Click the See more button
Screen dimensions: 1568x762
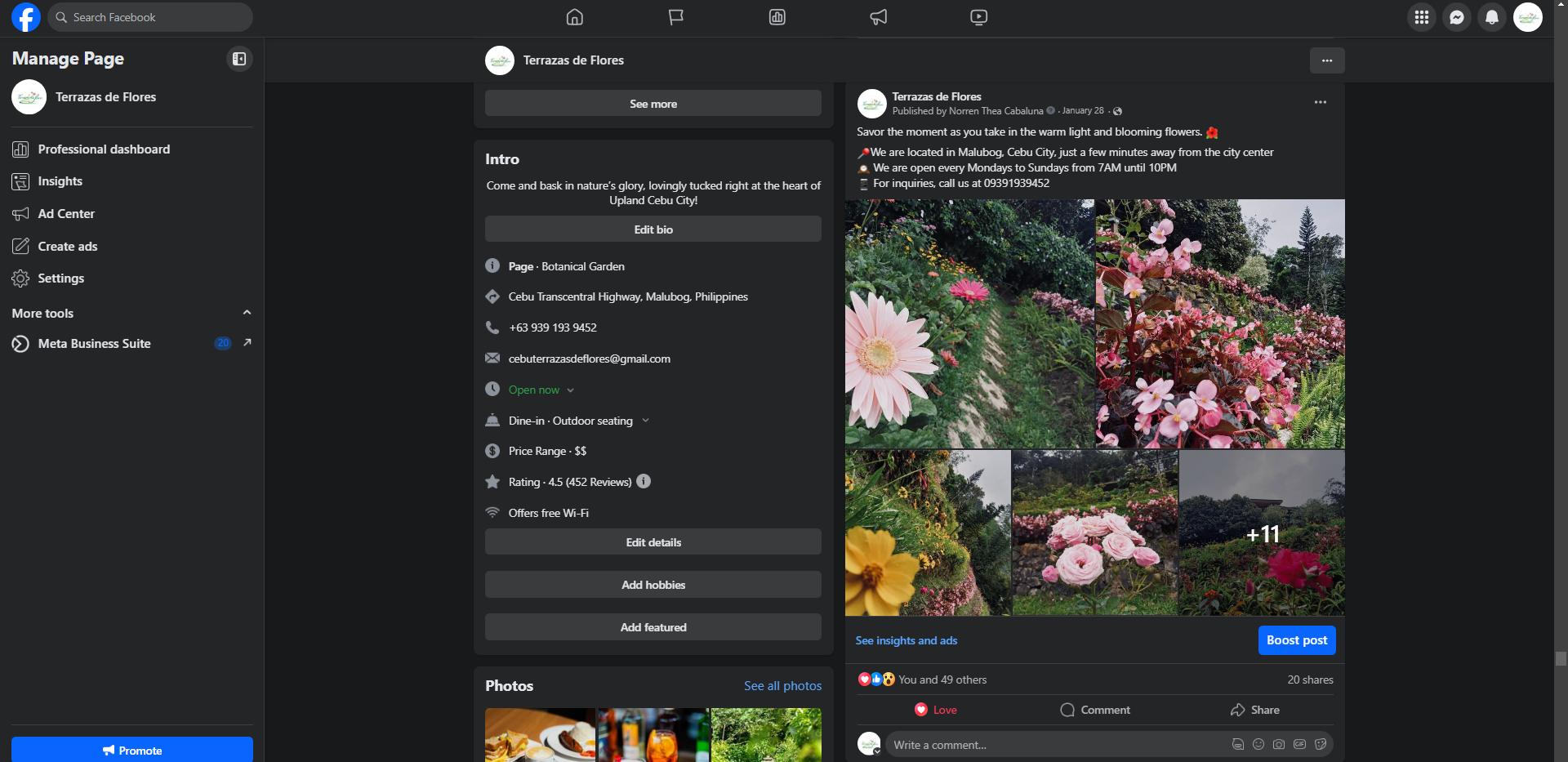pyautogui.click(x=653, y=104)
